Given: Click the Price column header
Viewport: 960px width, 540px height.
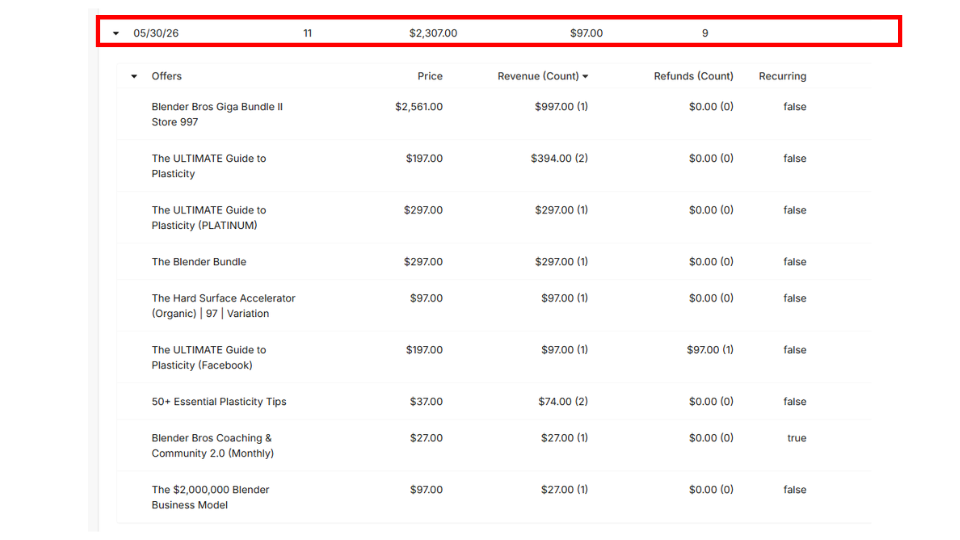Looking at the screenshot, I should [430, 76].
